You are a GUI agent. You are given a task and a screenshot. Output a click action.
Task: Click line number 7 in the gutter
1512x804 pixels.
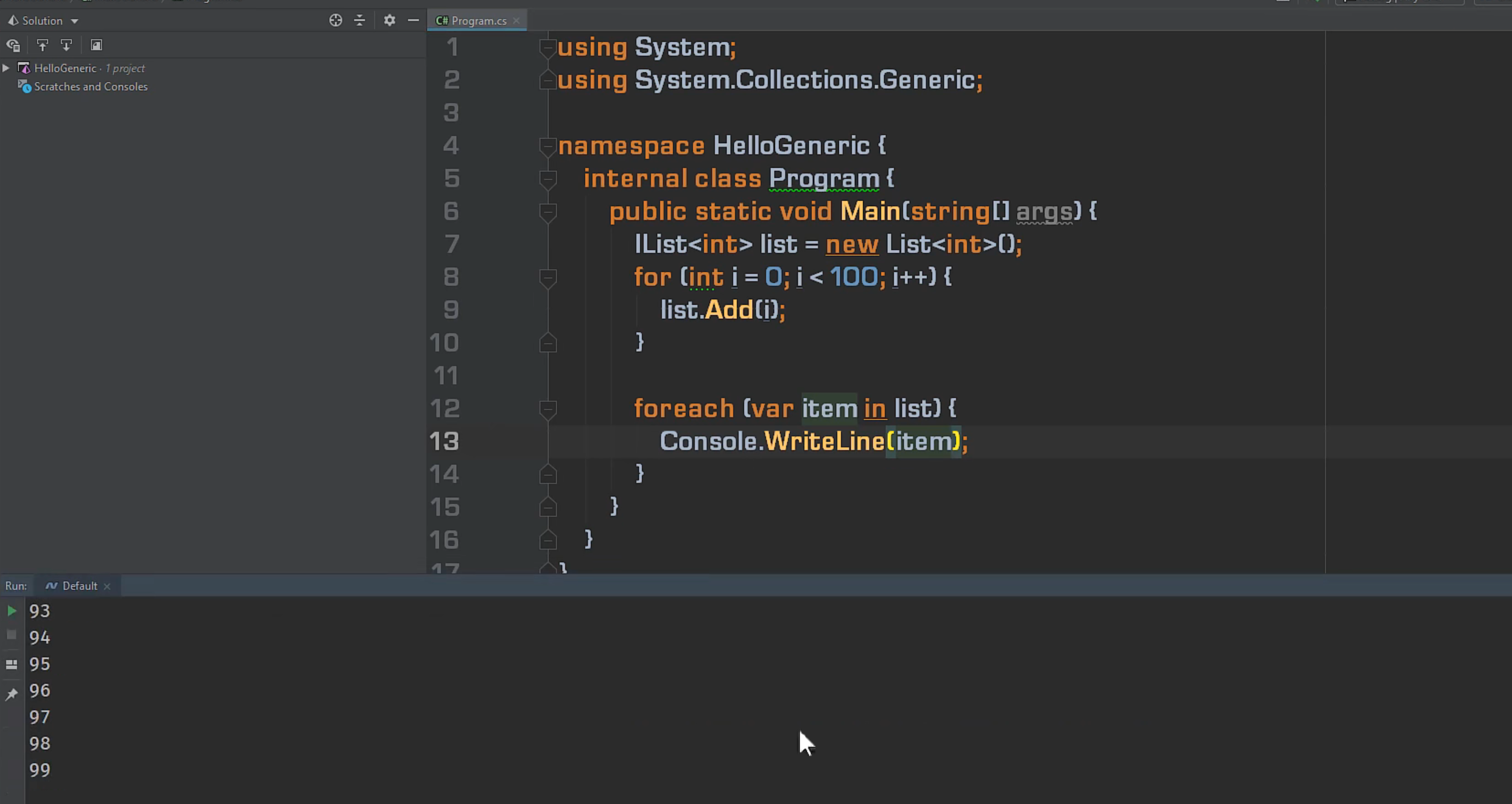pyautogui.click(x=452, y=245)
